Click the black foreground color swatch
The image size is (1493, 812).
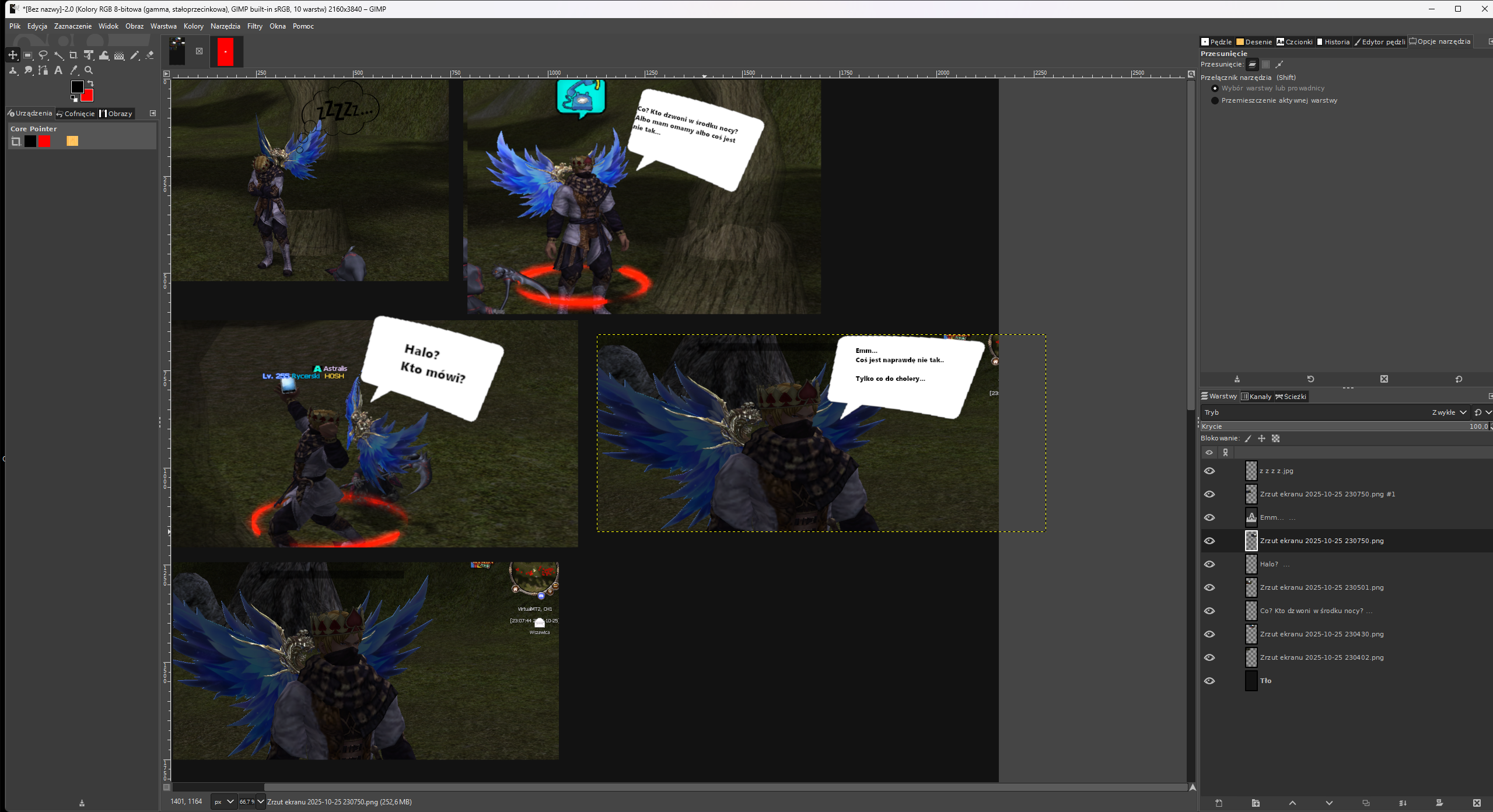pyautogui.click(x=76, y=86)
